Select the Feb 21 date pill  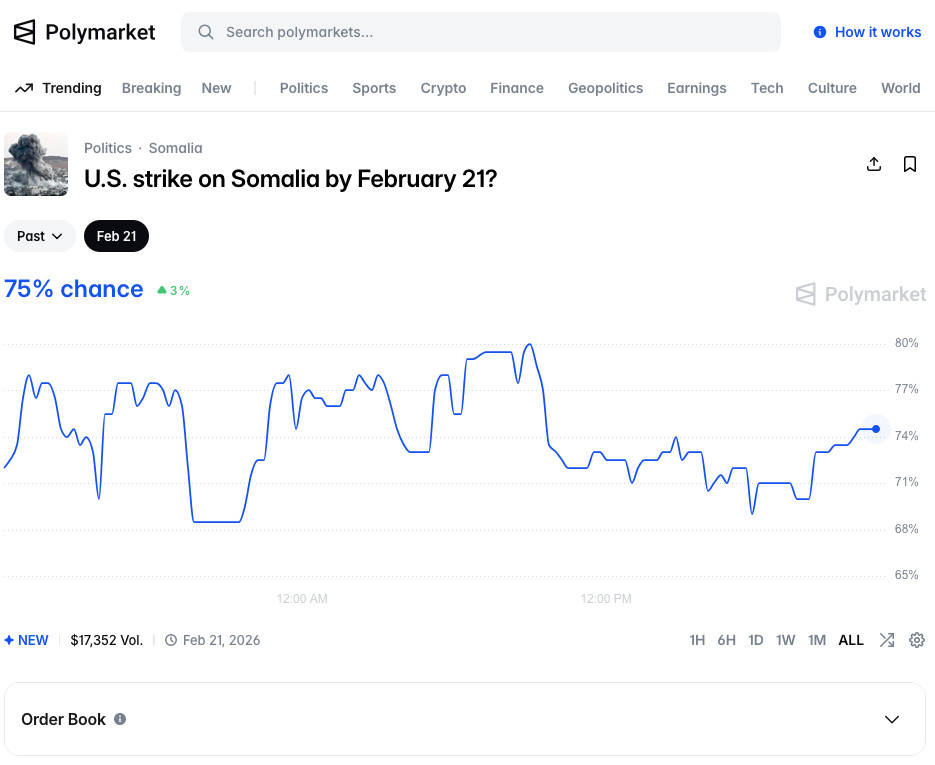click(x=116, y=236)
